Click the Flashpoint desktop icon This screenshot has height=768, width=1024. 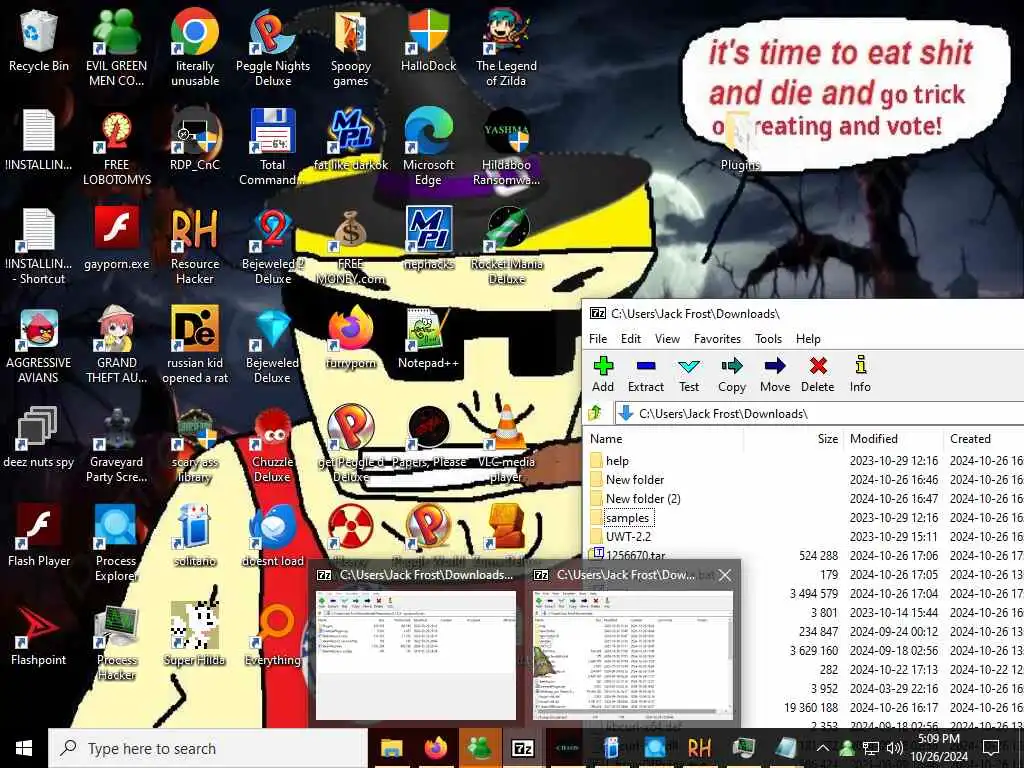click(x=39, y=635)
